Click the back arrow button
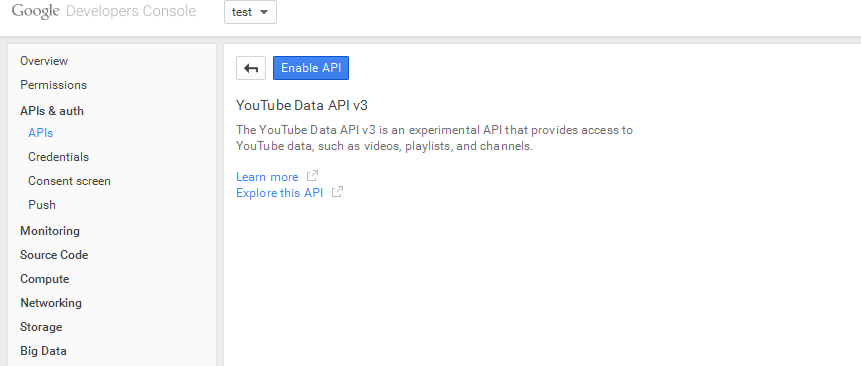This screenshot has width=861, height=366. (x=251, y=68)
